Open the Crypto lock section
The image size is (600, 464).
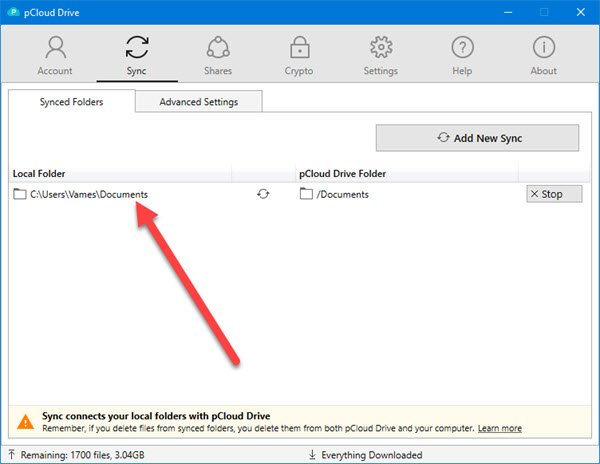coord(299,55)
